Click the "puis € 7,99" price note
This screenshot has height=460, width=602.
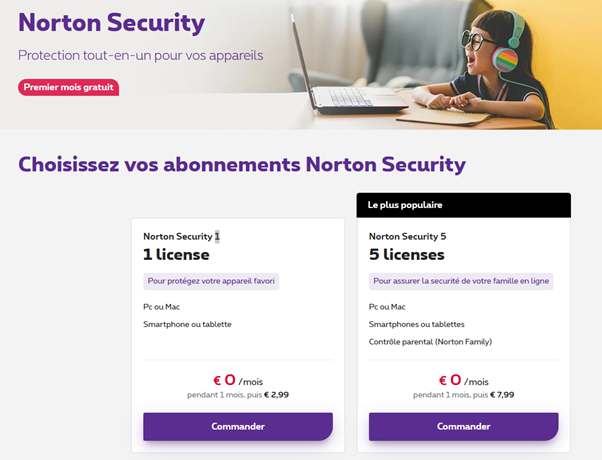tap(494, 395)
